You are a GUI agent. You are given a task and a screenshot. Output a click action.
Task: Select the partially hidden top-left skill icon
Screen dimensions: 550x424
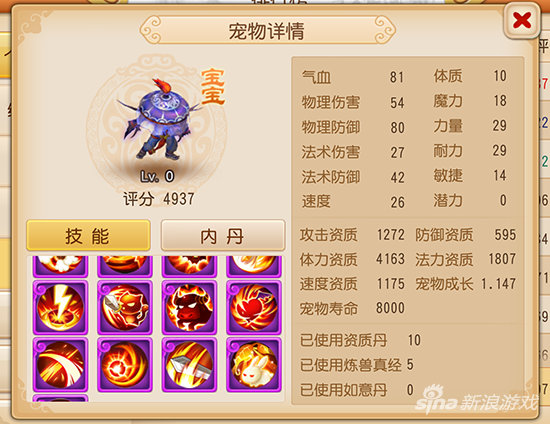[x=60, y=266]
